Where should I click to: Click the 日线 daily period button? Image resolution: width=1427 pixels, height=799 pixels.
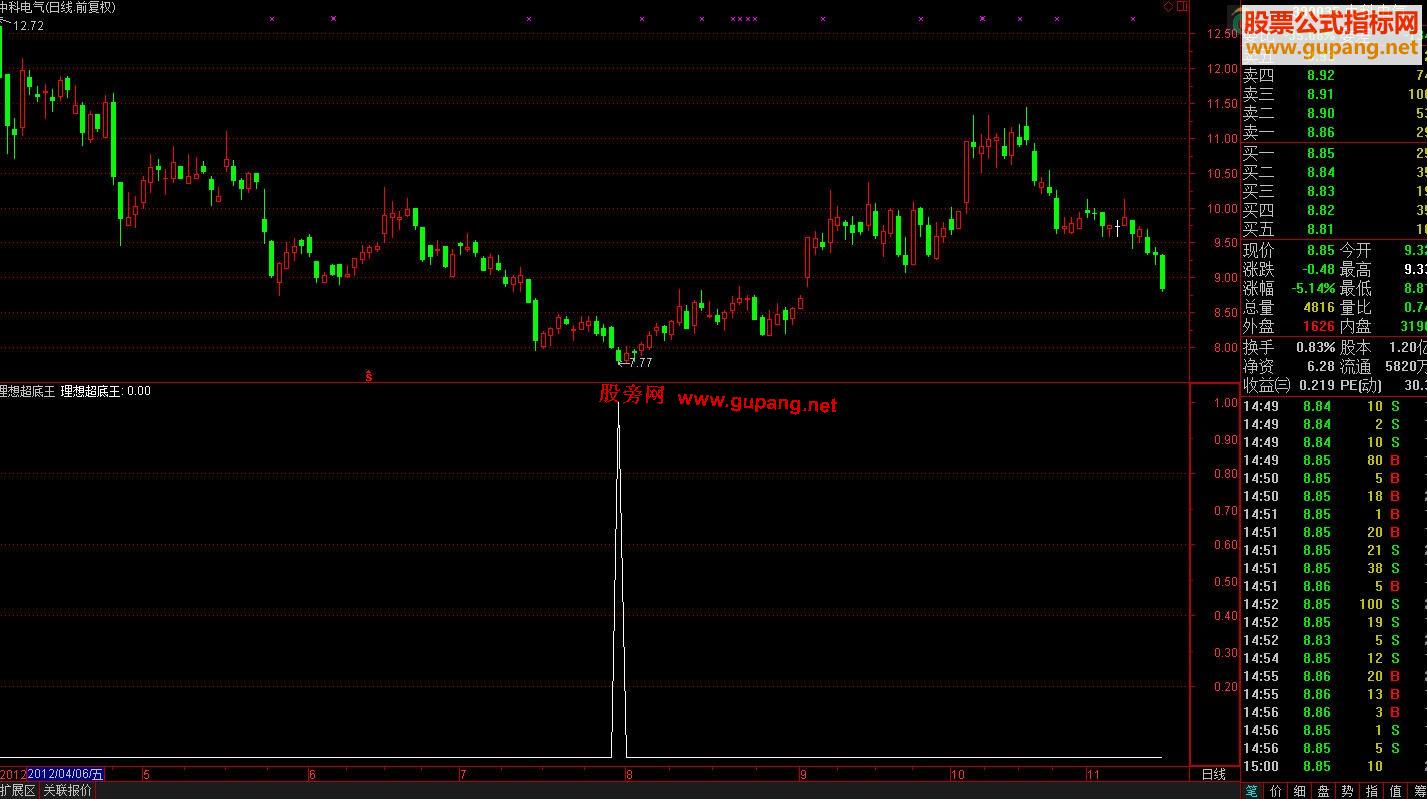coord(1213,775)
